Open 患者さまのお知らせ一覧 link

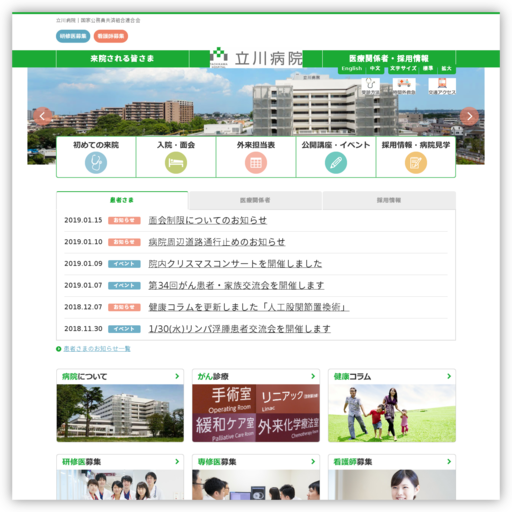pyautogui.click(x=97, y=349)
